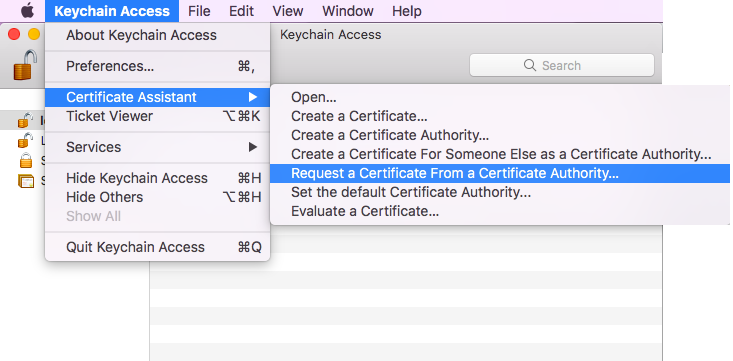Select the certificate-style keychain sidebar icon
Viewport: 733px width, 361px height.
[x=26, y=180]
